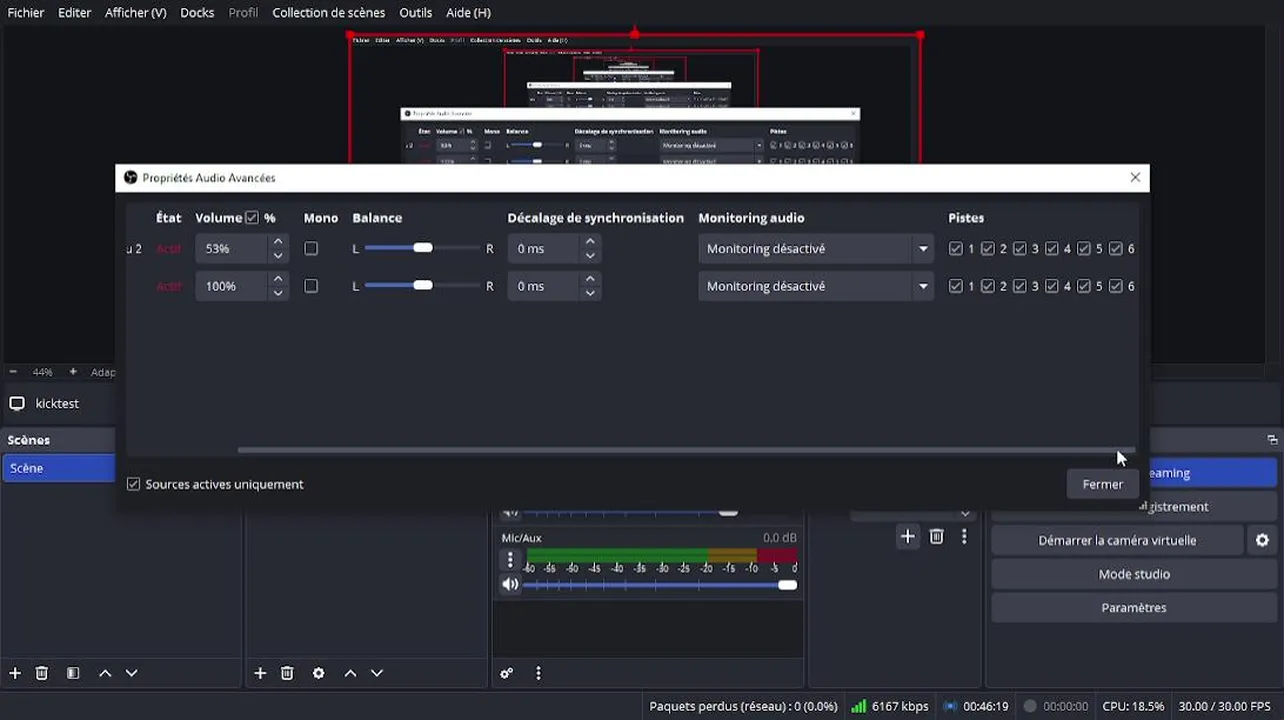Enable Mono for the 53% volume row
Viewport: 1284px width, 720px height.
311,248
